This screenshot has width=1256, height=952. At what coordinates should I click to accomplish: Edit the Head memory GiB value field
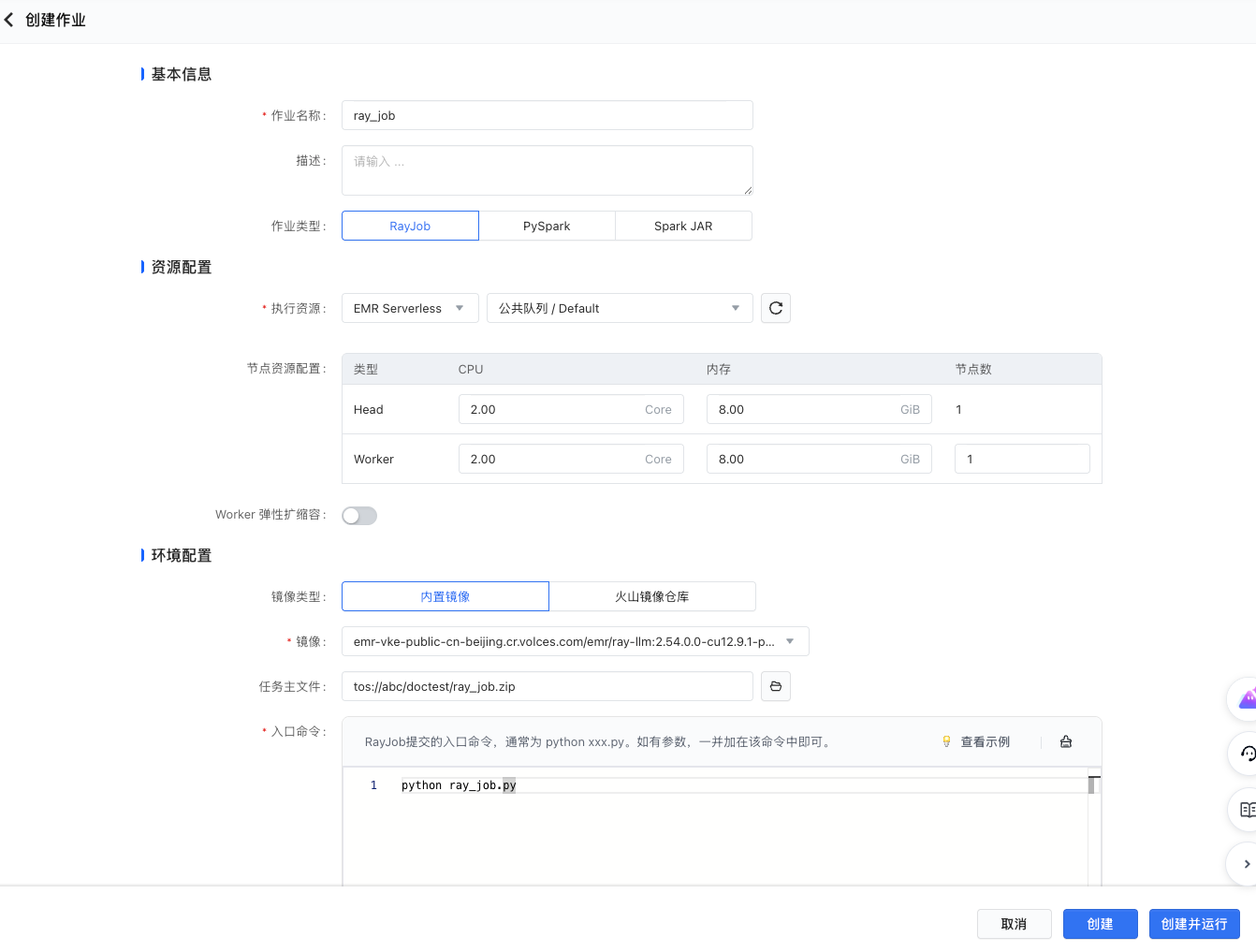click(819, 409)
